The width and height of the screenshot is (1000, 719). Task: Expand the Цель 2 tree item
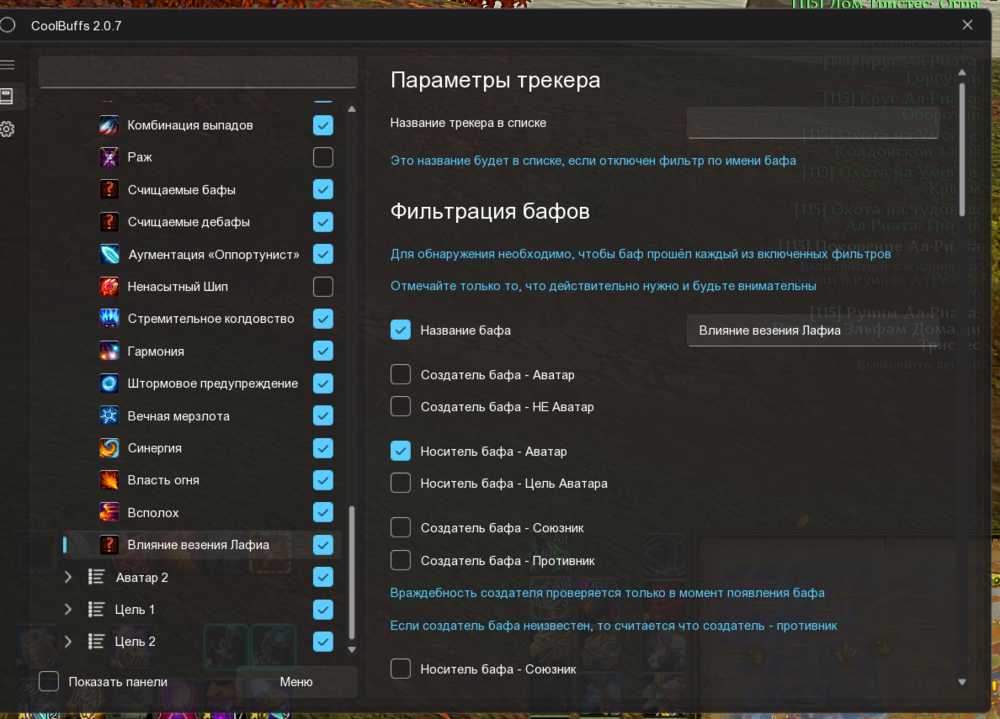[67, 641]
